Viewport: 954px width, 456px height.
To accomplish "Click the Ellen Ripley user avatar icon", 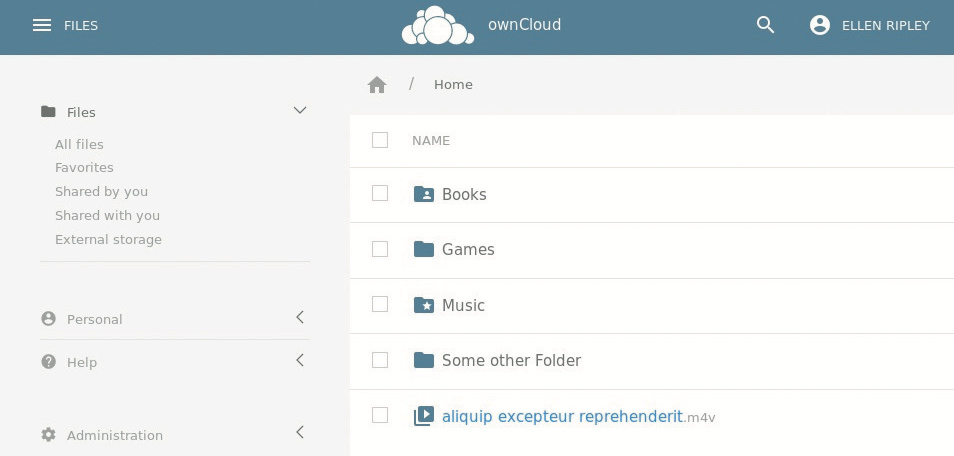I will pyautogui.click(x=820, y=25).
